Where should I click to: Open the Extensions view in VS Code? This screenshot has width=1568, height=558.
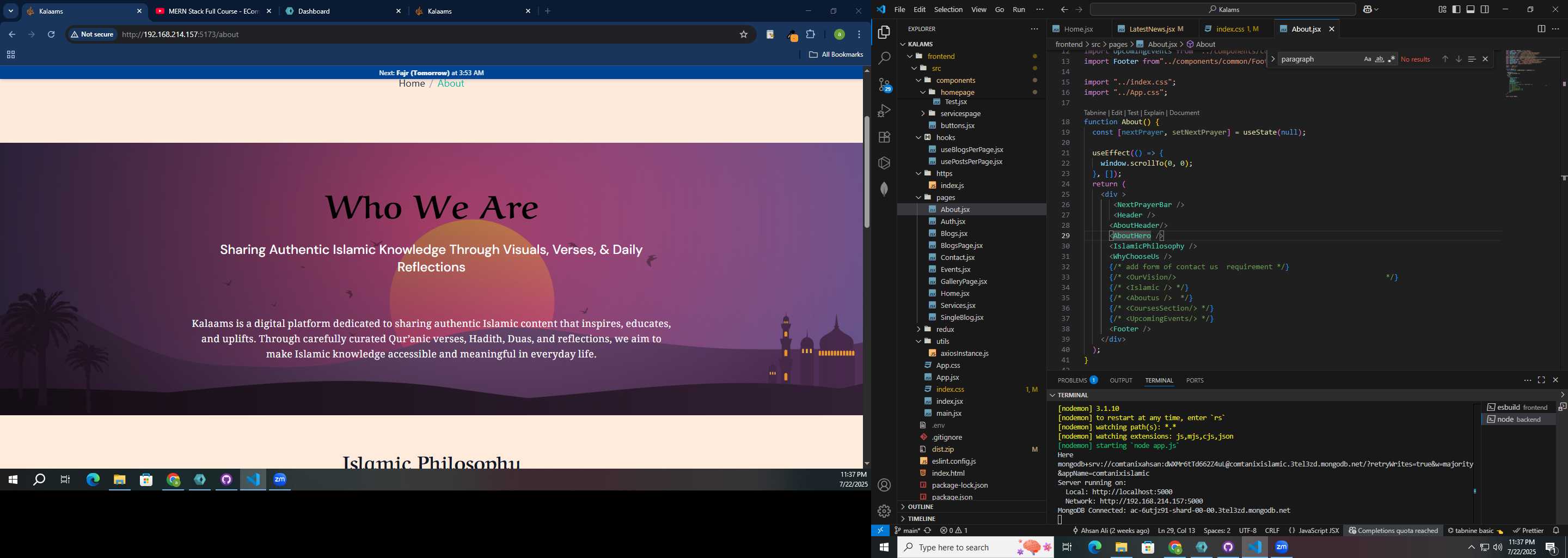(884, 137)
